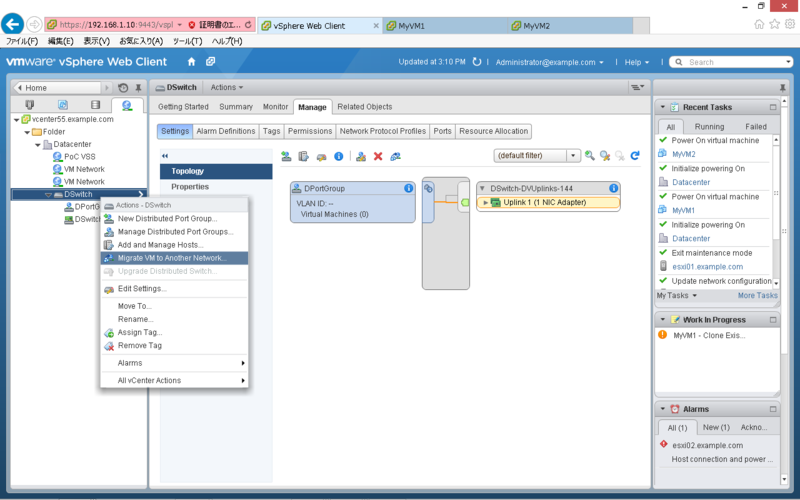Switch to the Summary tab

click(236, 107)
